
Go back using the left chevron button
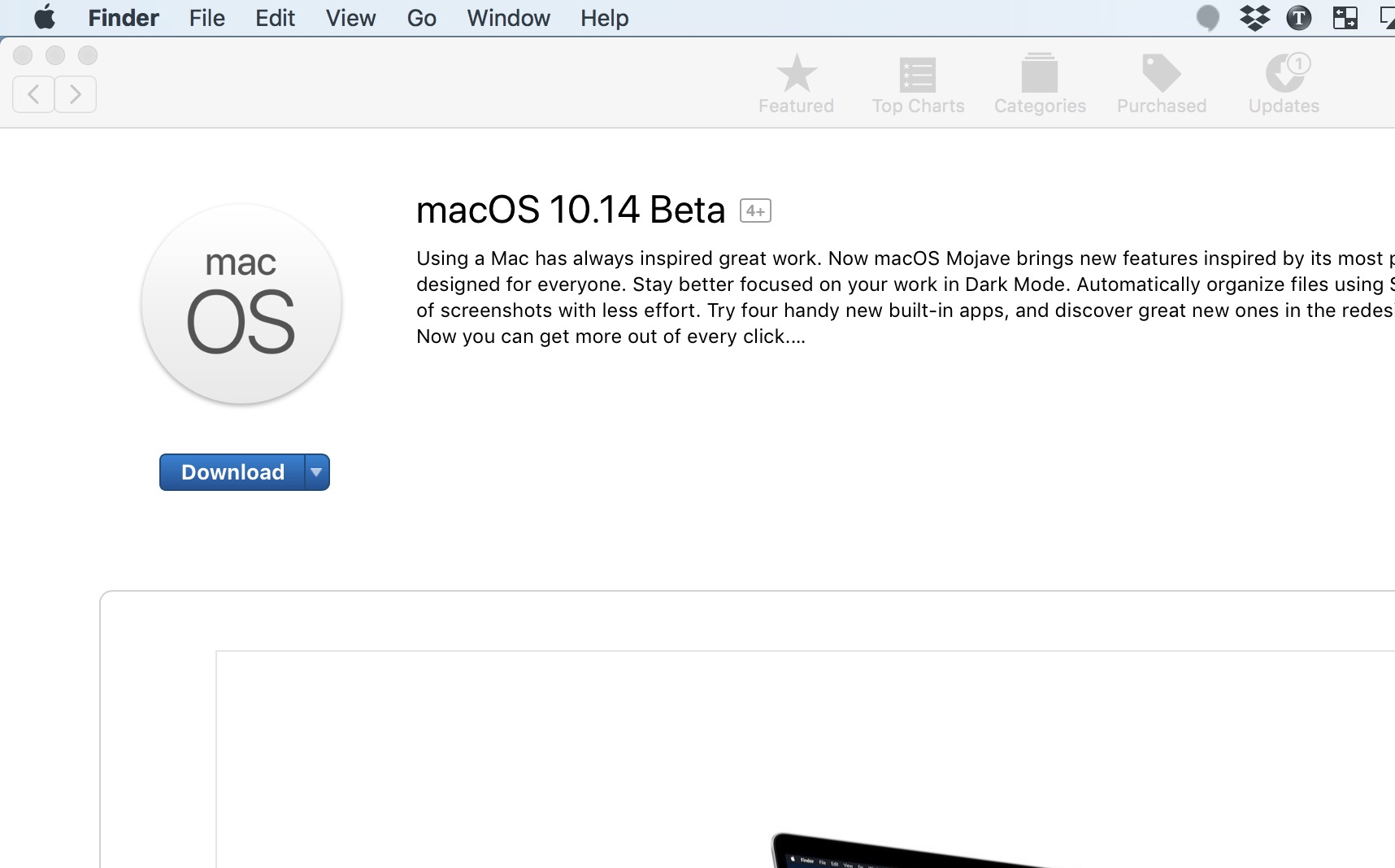pyautogui.click(x=33, y=94)
